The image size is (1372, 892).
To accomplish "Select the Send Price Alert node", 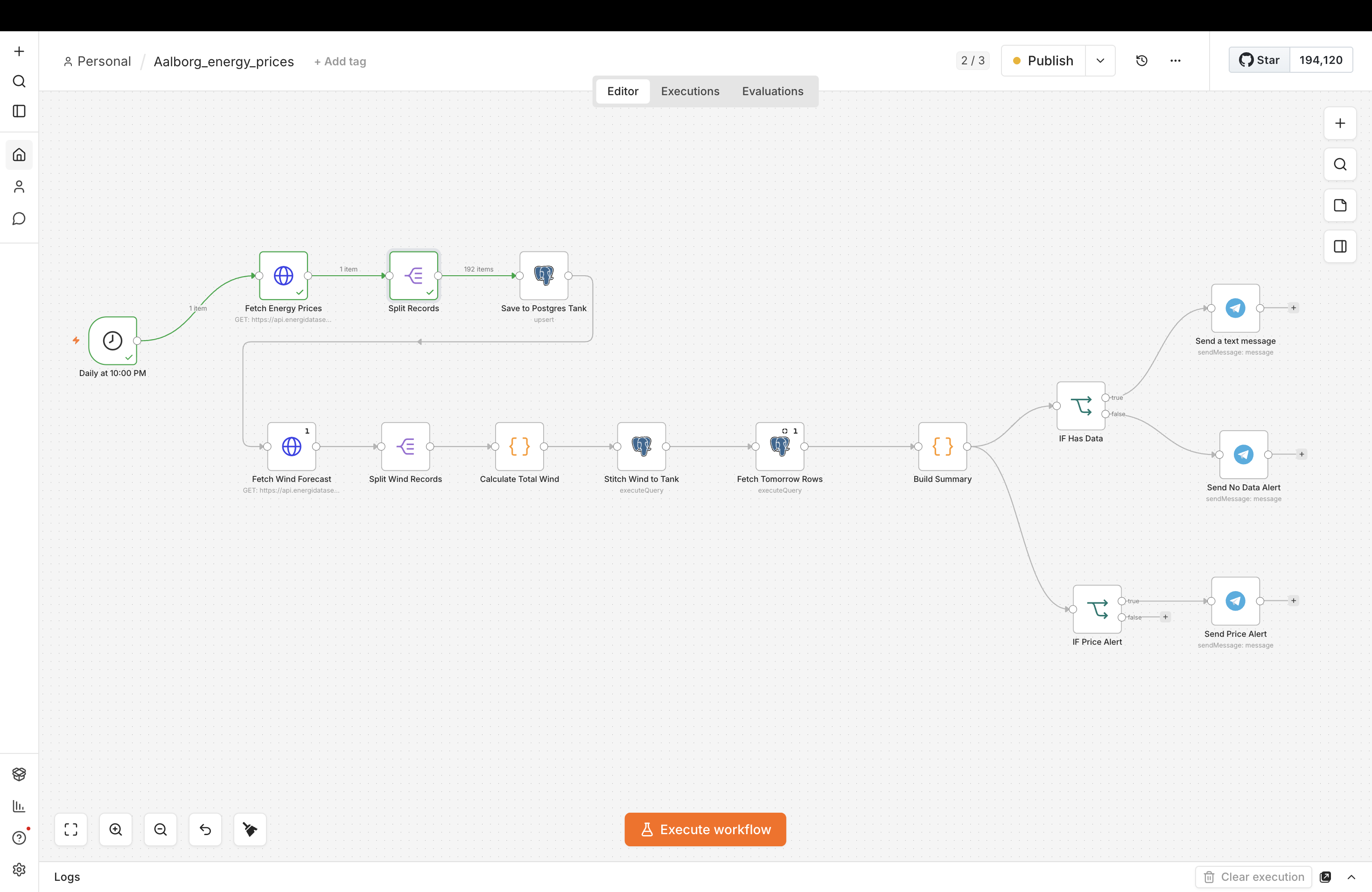I will click(1235, 601).
